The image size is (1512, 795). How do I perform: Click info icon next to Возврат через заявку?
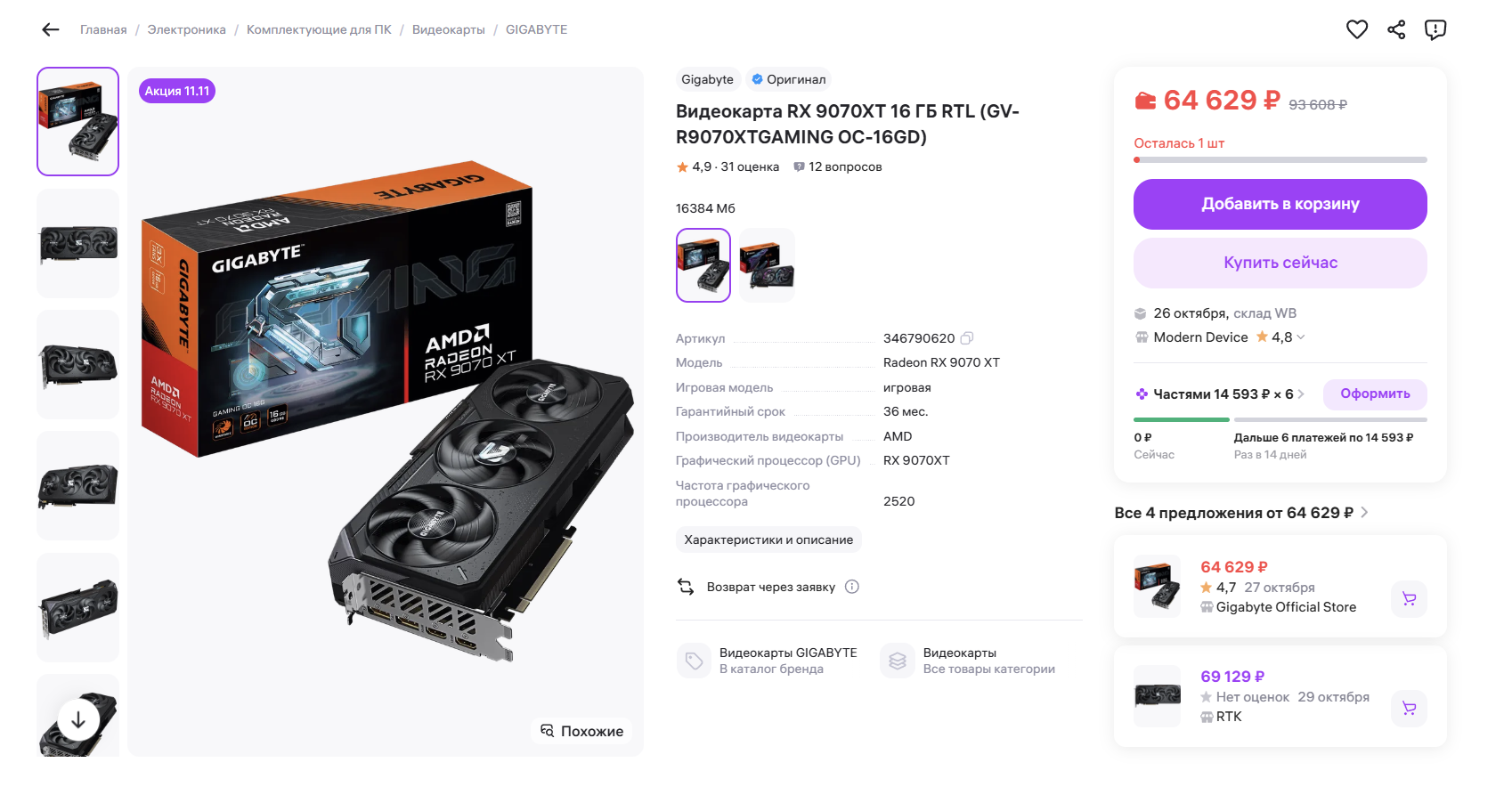tap(852, 587)
